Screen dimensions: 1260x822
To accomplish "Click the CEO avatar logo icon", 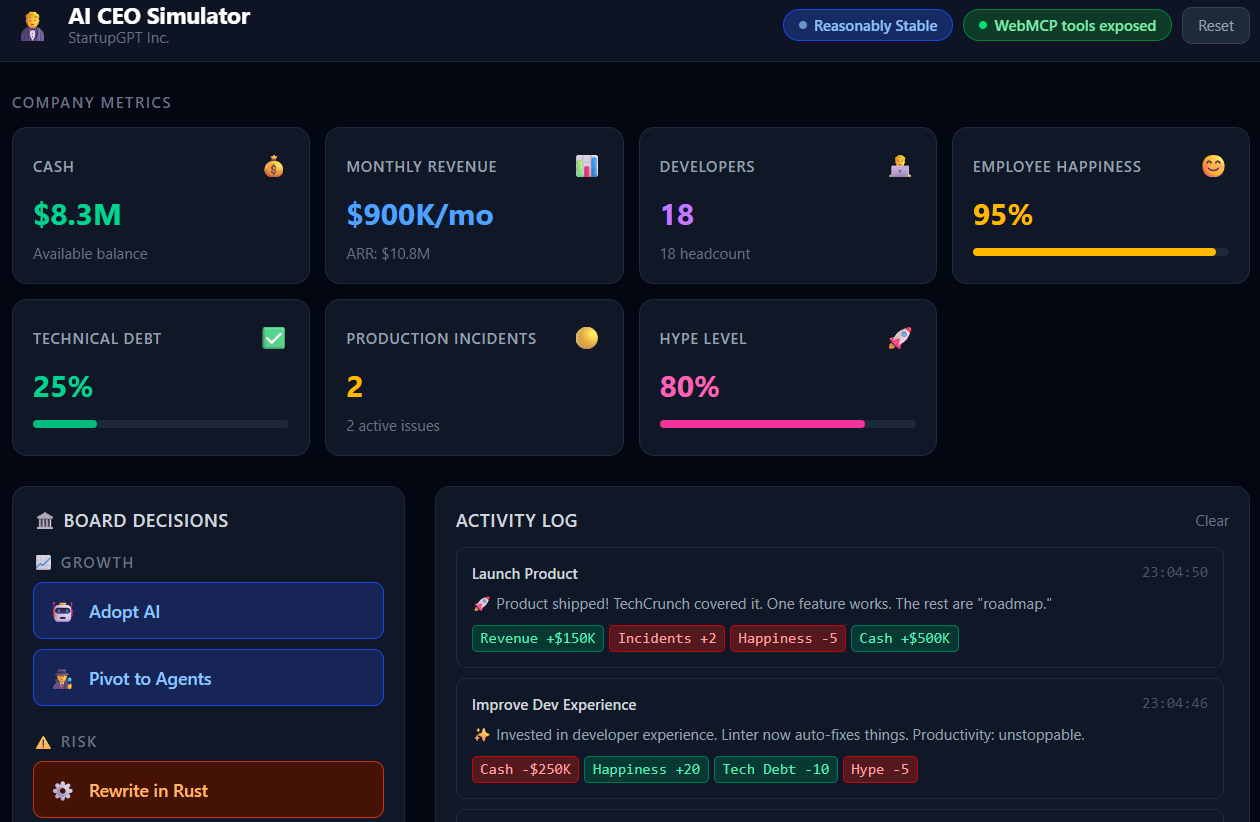I will point(33,26).
